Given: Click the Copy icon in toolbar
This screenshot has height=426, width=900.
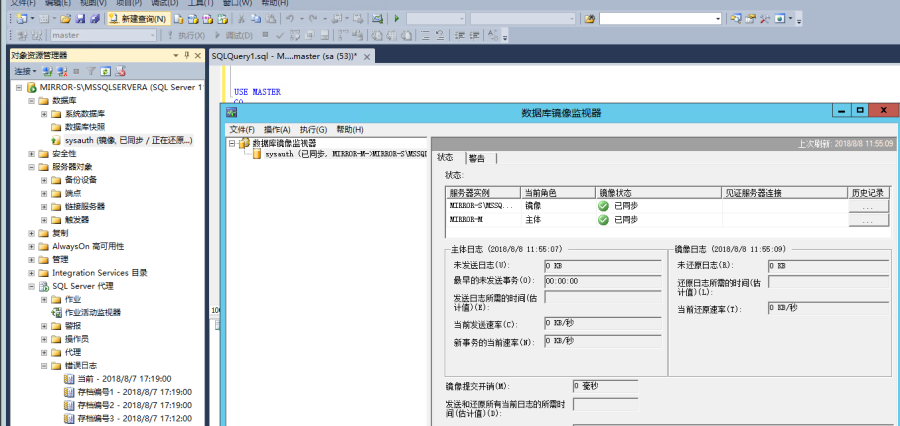Looking at the screenshot, I should coord(255,19).
